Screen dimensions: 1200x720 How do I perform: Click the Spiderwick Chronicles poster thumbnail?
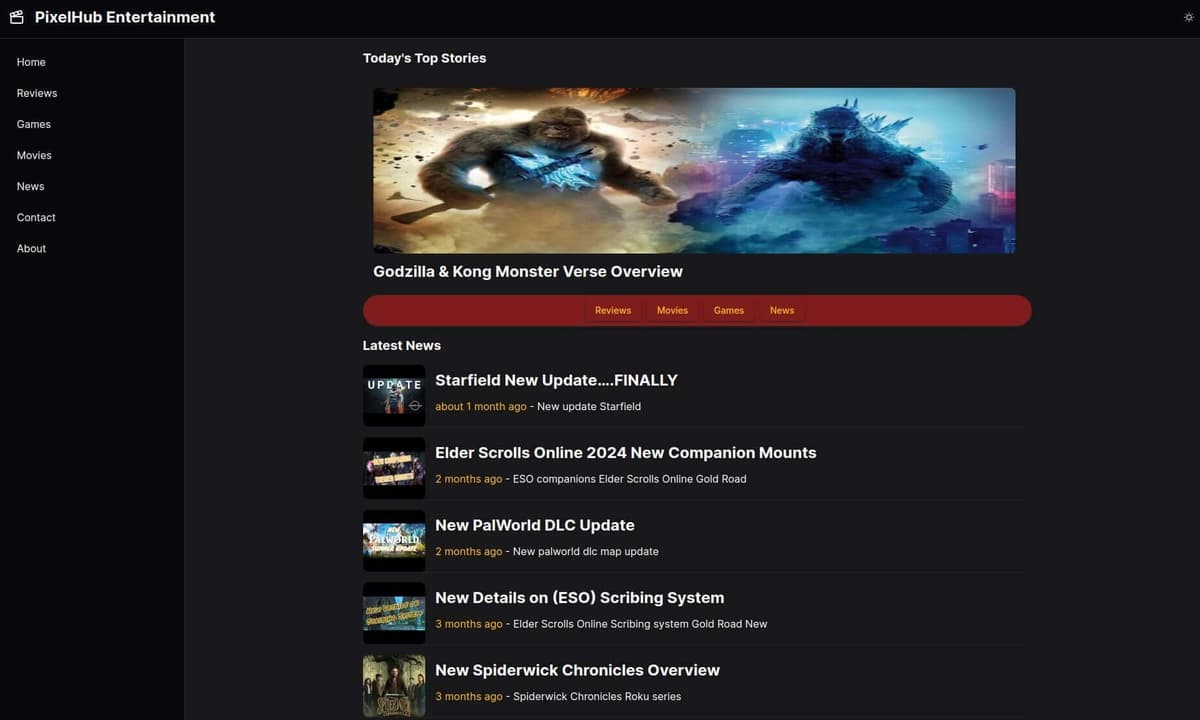coord(394,686)
